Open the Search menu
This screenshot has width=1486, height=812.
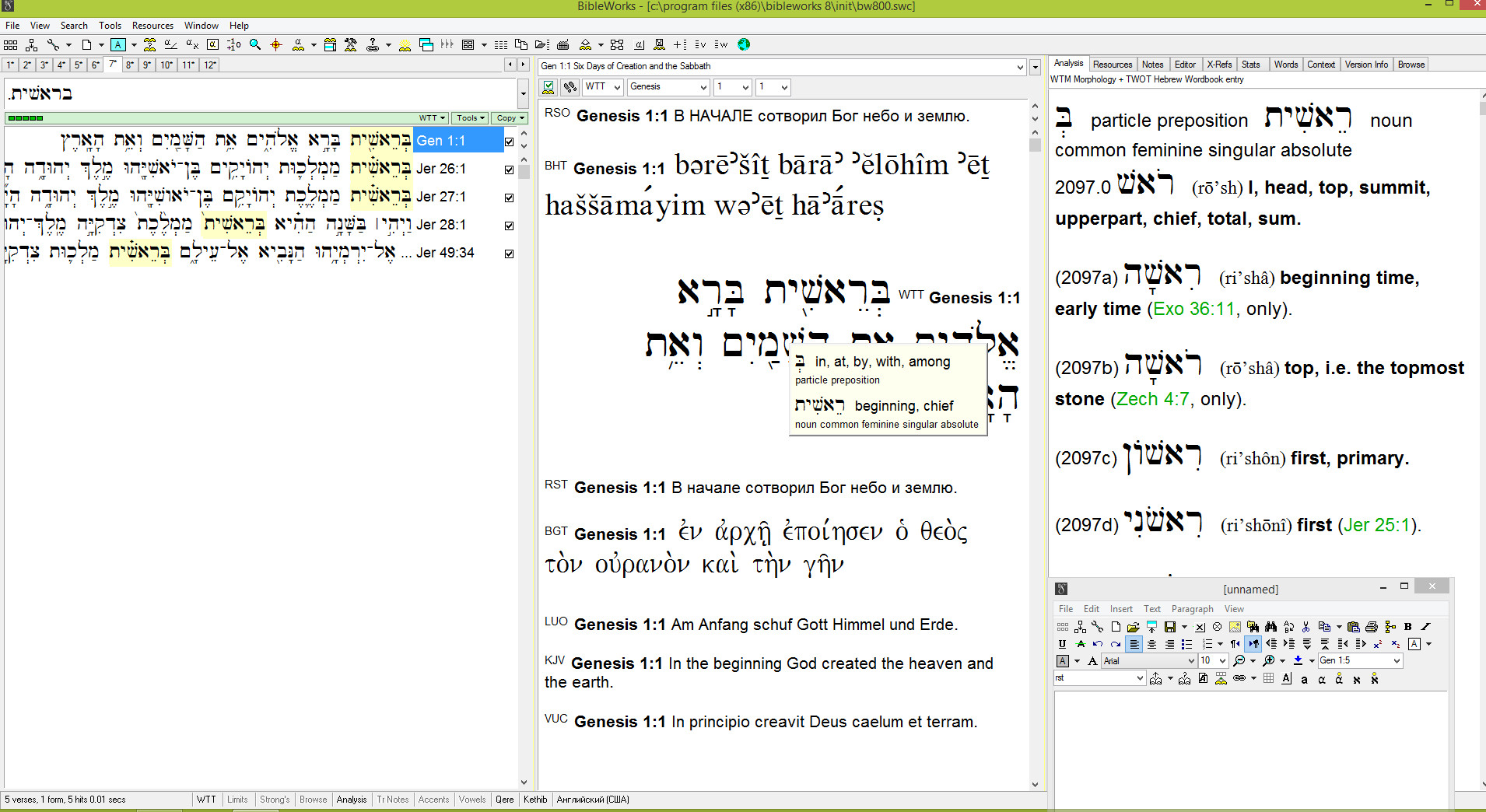[x=74, y=26]
